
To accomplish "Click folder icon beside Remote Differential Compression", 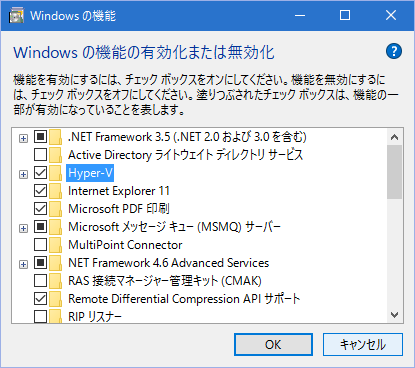I will coord(55,299).
